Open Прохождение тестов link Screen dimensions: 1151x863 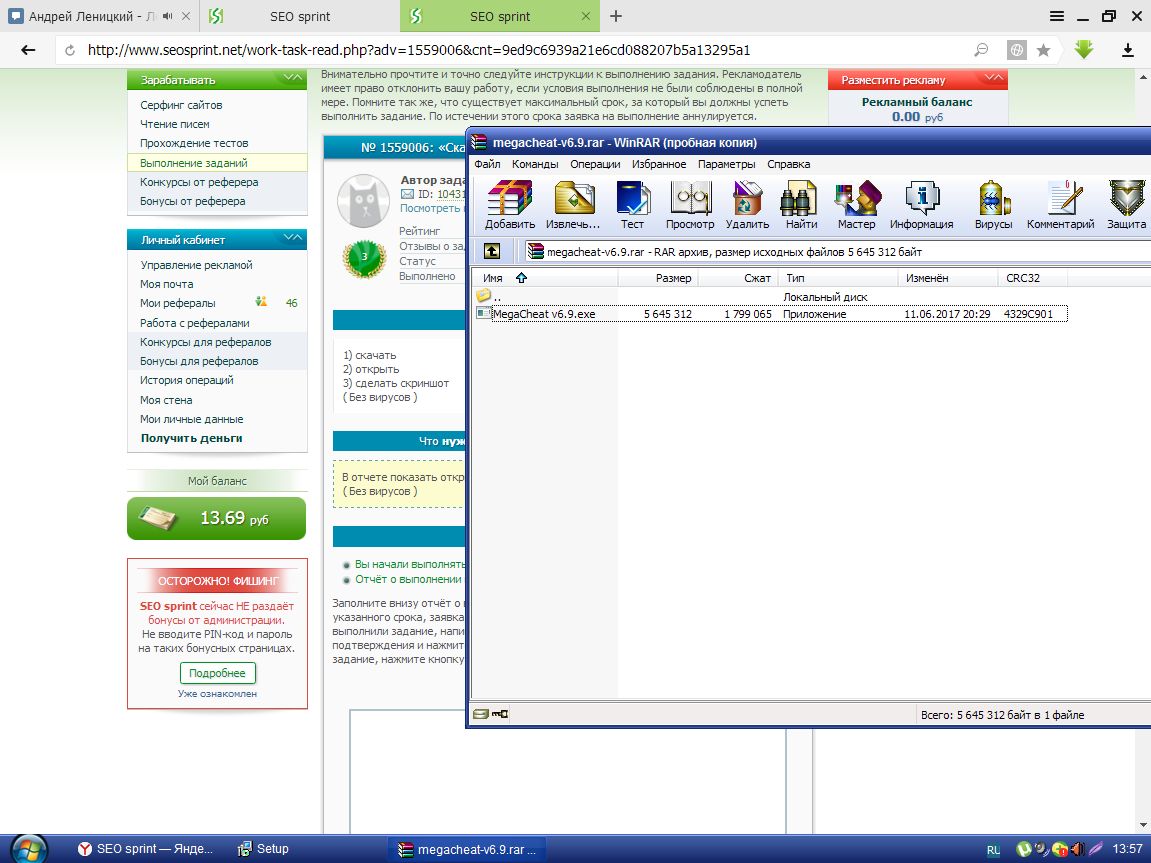coord(194,143)
